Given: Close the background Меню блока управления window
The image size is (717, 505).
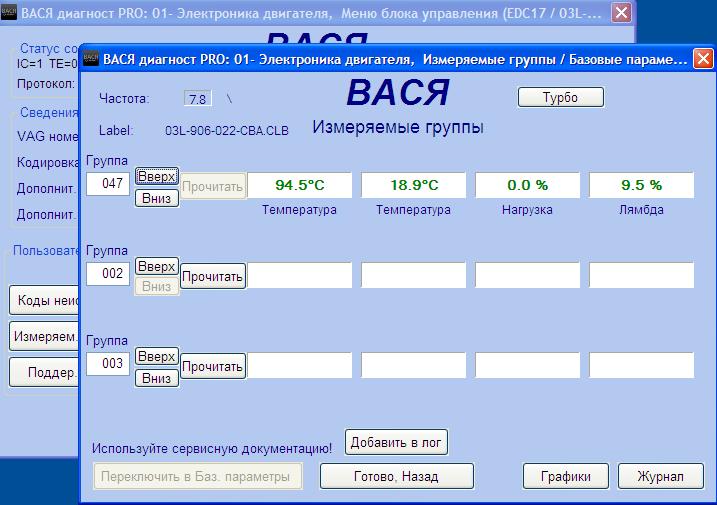Looking at the screenshot, I should point(621,12).
